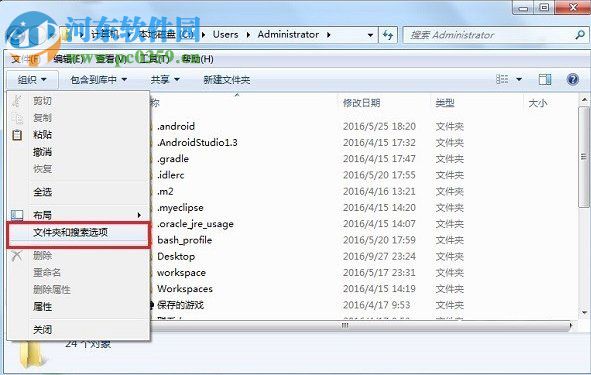Open the address bar history dropdown arrow

pos(371,35)
